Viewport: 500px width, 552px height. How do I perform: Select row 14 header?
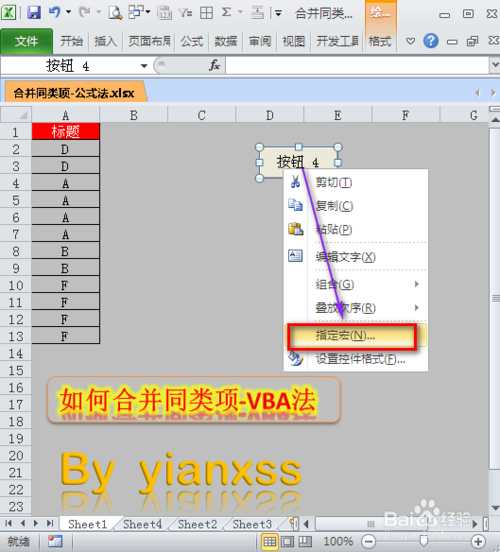tap(15, 353)
